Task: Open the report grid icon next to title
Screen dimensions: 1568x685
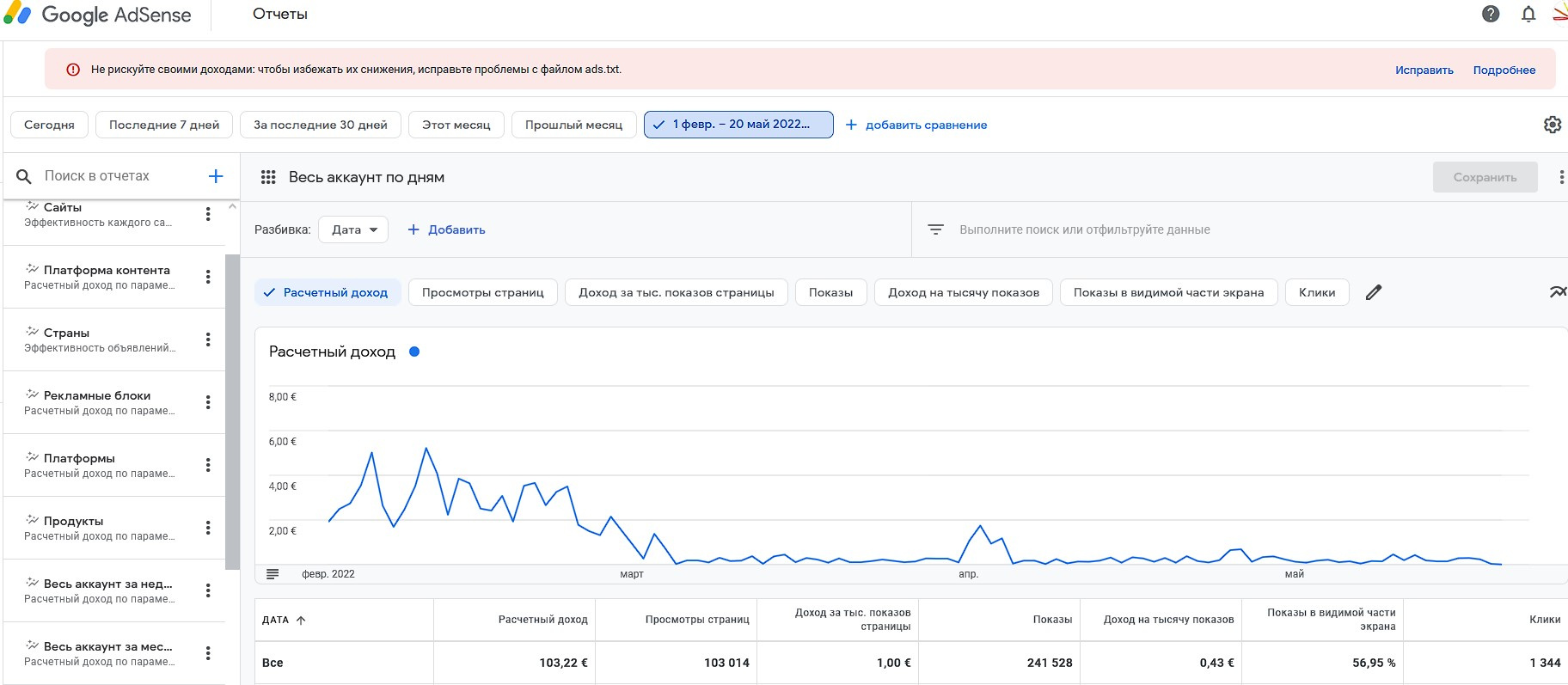Action: [268, 177]
